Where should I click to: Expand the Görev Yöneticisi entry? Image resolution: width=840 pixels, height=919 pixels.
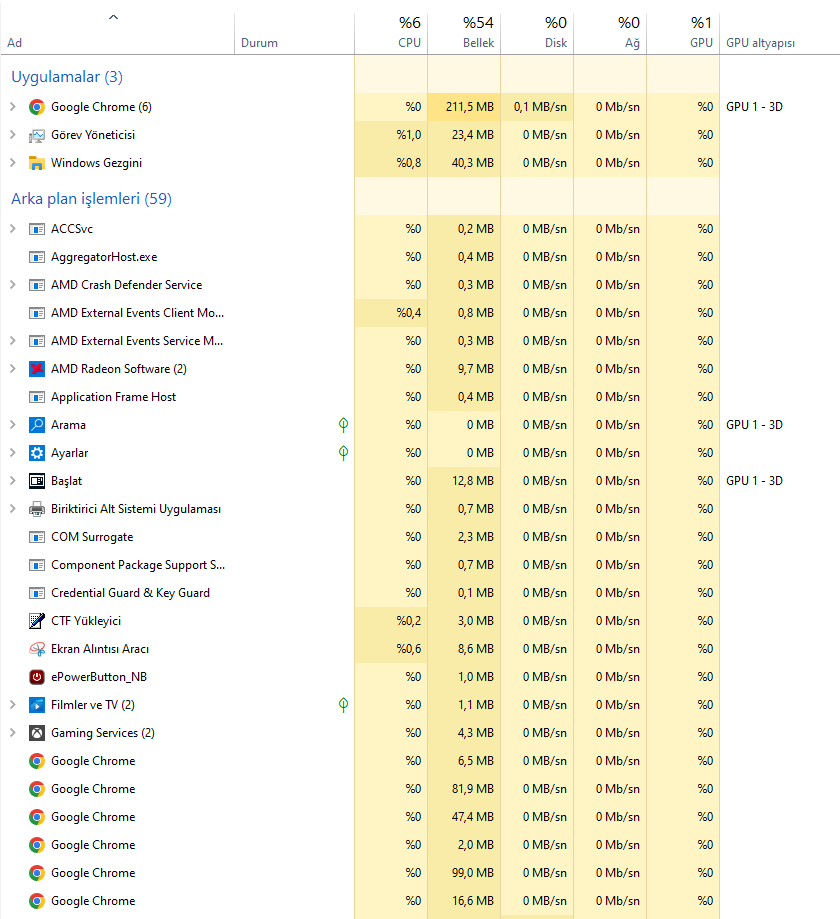point(12,135)
